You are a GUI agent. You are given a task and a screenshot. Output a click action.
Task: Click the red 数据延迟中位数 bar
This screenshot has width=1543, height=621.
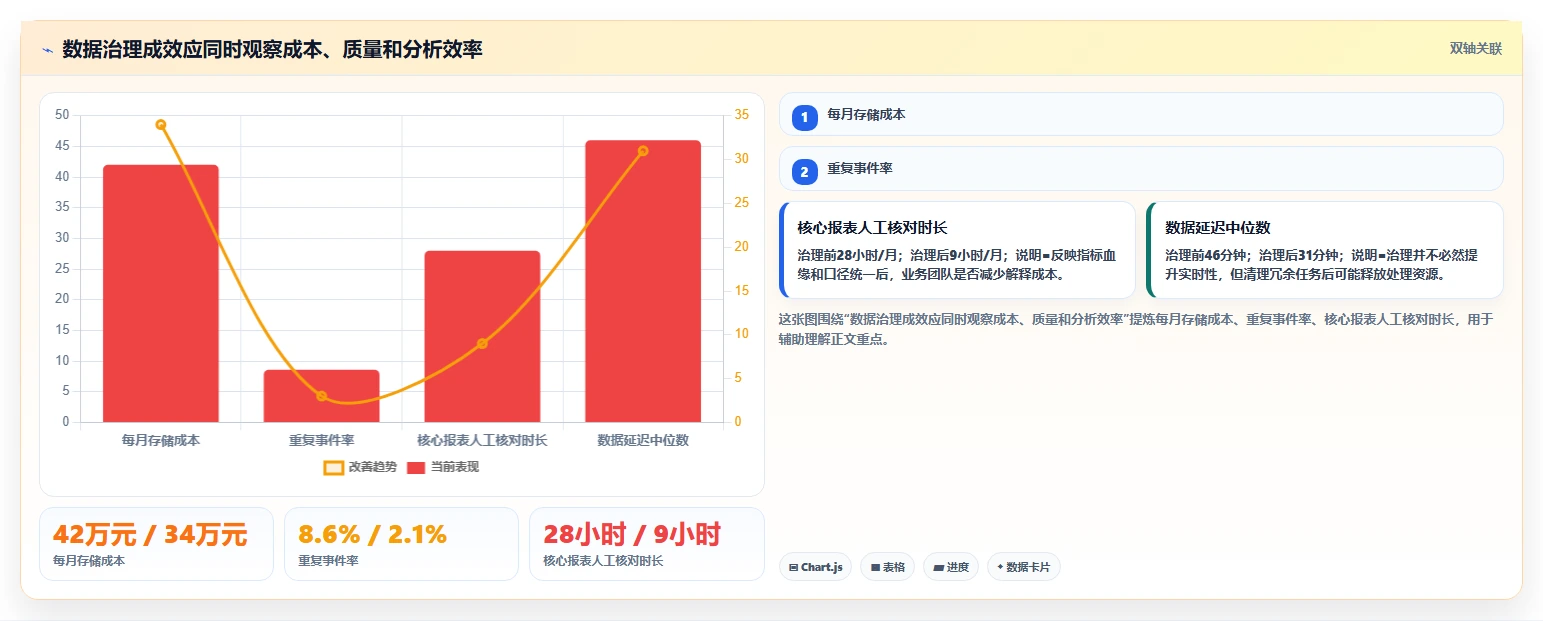(643, 282)
